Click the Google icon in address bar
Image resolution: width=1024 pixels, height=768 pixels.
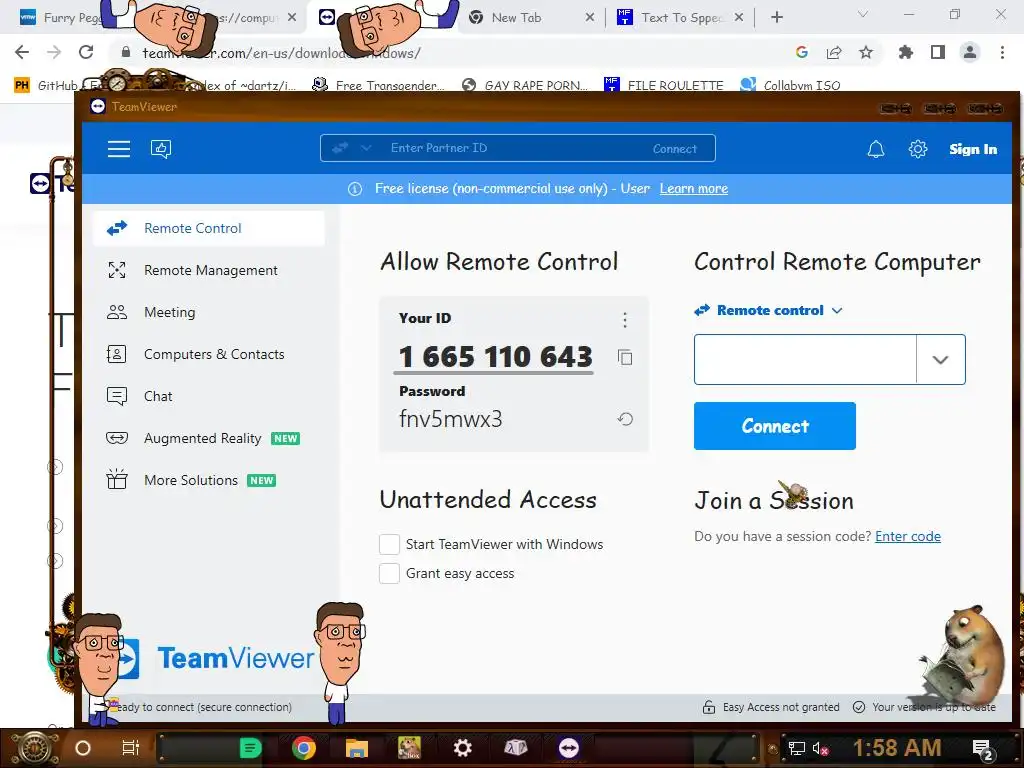(802, 52)
